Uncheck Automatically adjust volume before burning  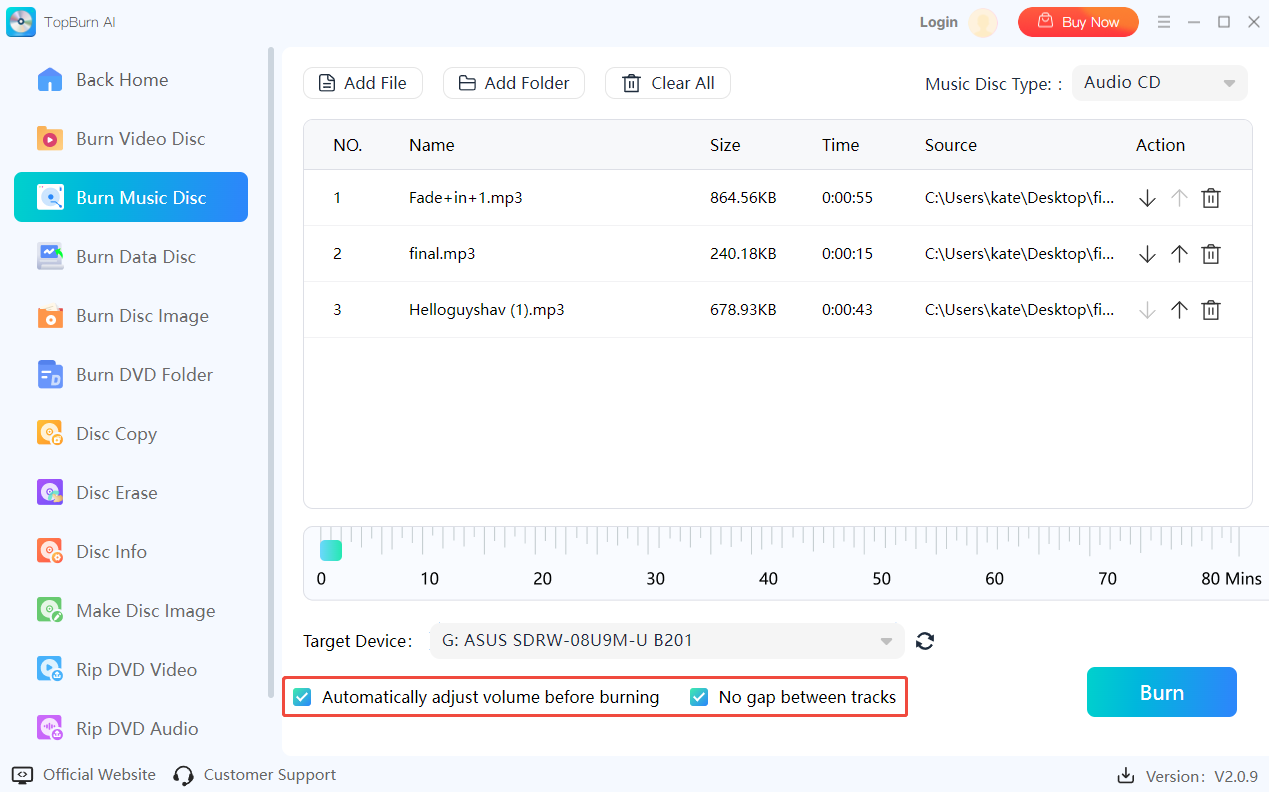coord(302,697)
